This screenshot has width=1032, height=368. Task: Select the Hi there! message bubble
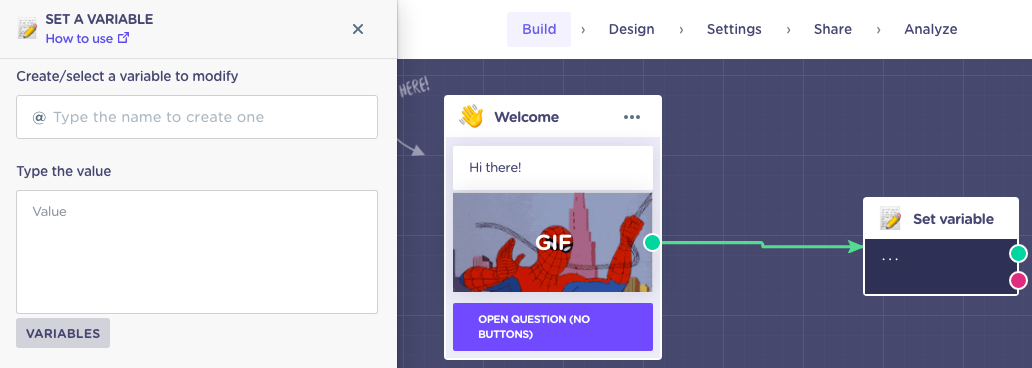(553, 168)
